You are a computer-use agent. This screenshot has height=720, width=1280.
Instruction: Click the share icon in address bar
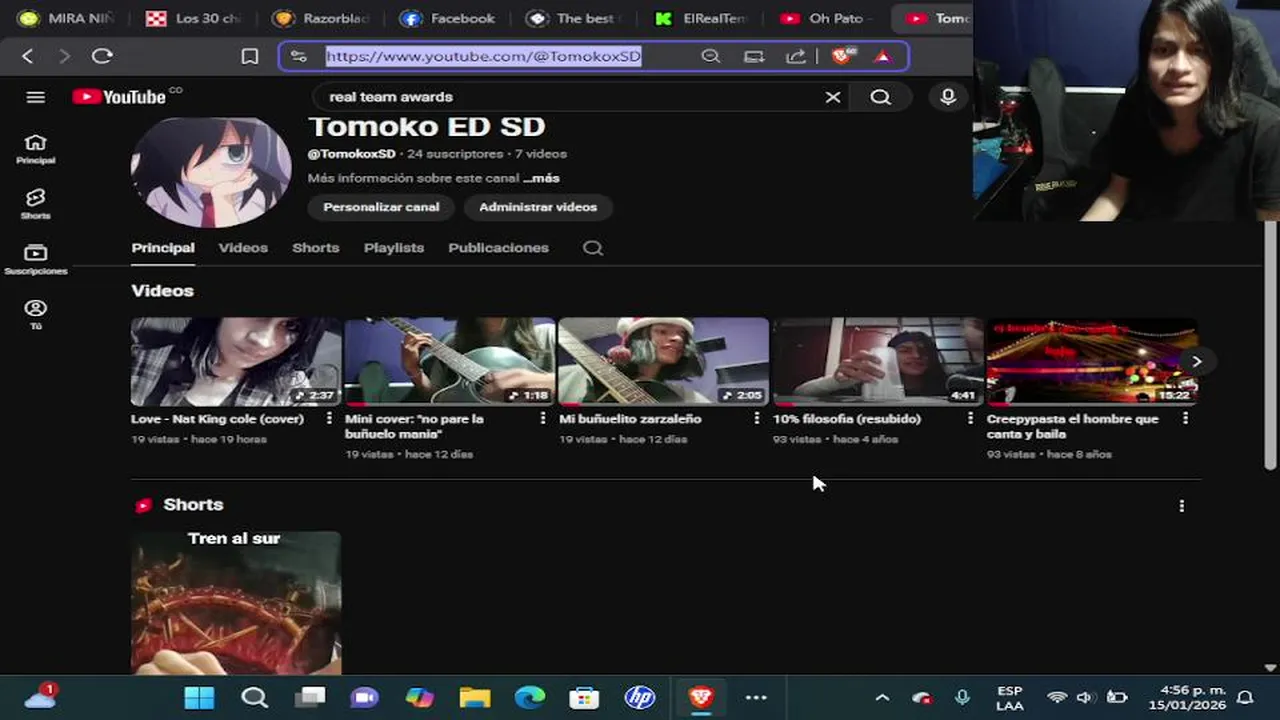point(796,56)
